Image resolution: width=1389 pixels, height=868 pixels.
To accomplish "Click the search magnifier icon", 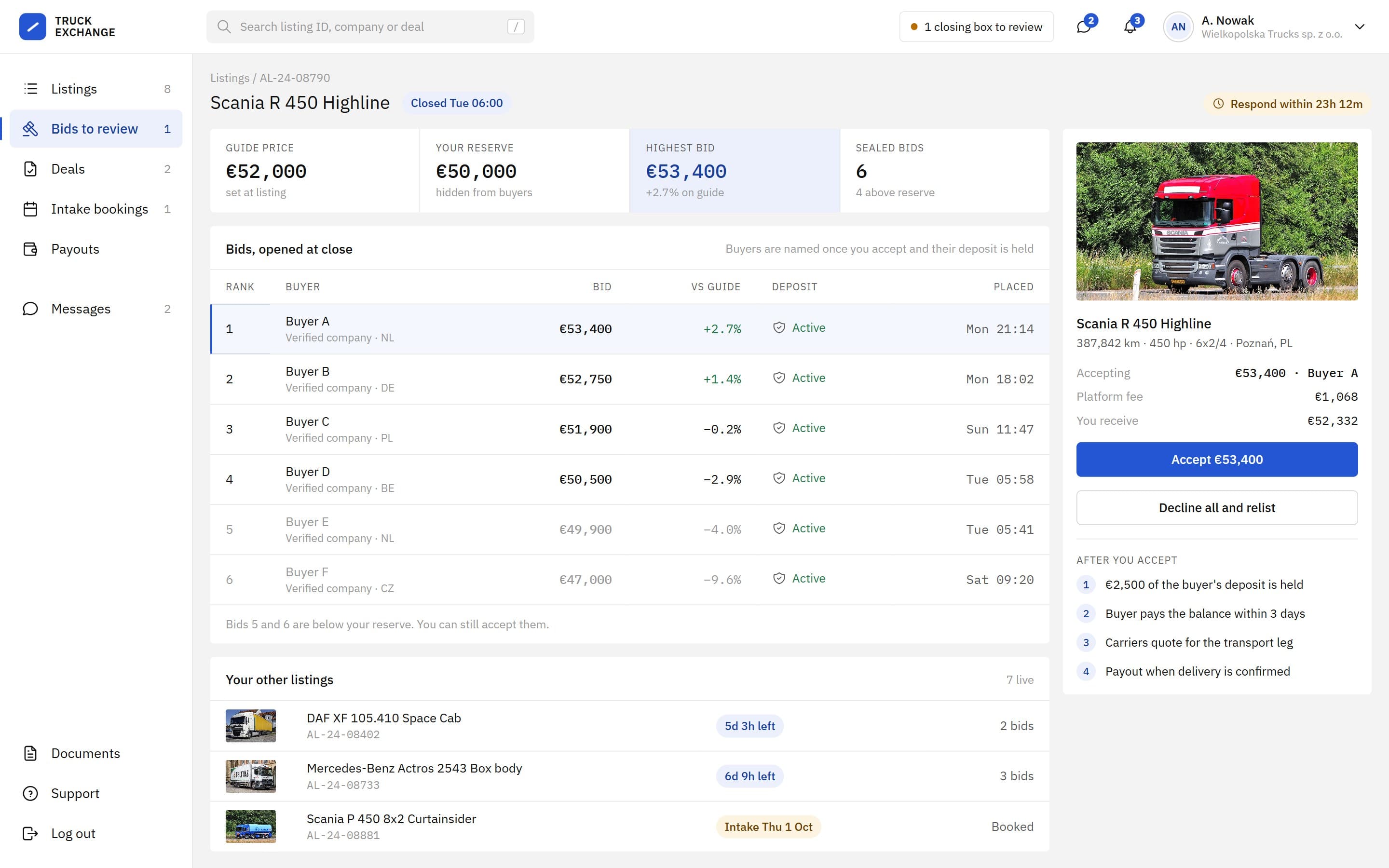I will [x=224, y=27].
